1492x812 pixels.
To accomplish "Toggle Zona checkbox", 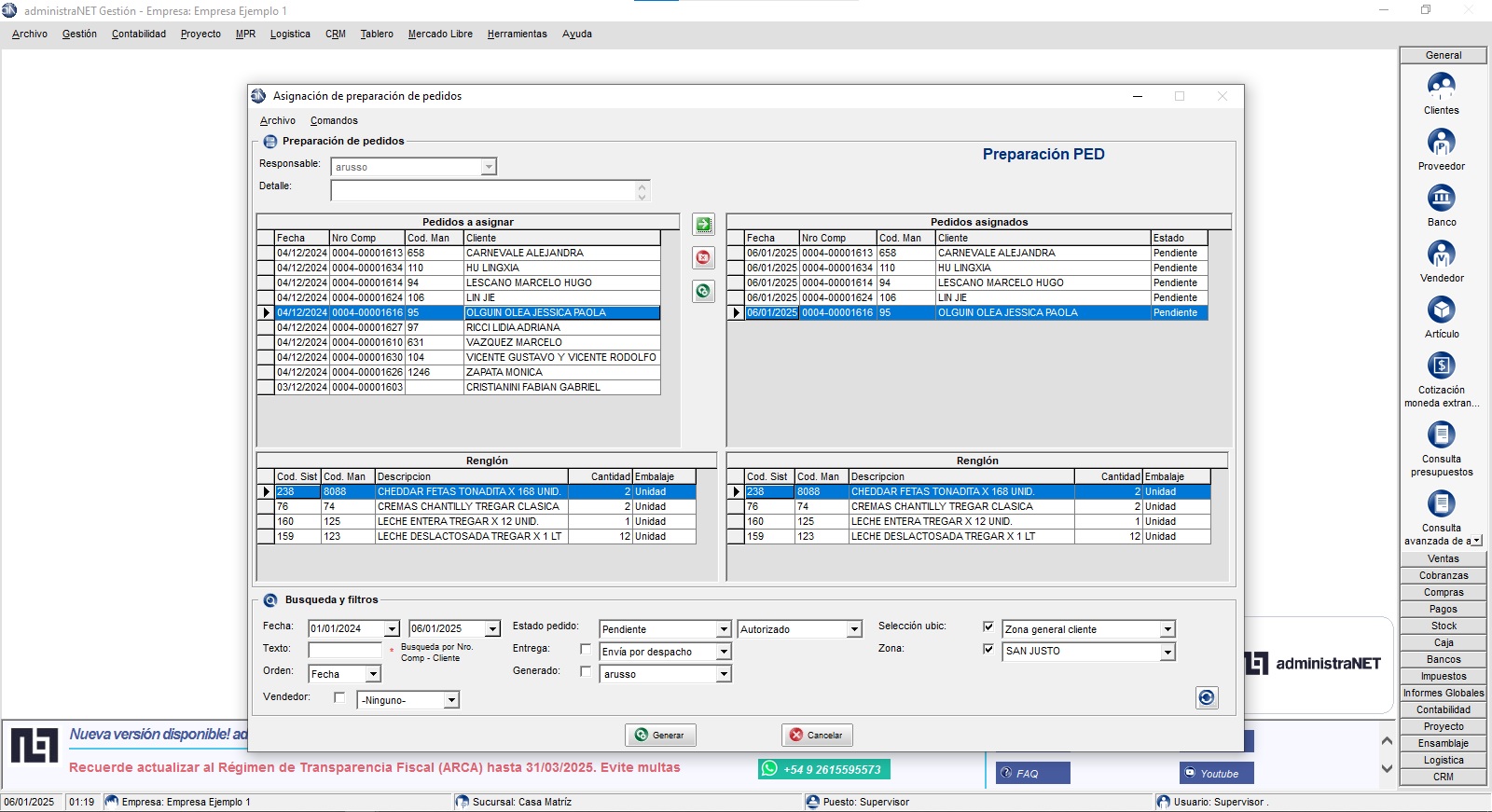I will (x=988, y=649).
